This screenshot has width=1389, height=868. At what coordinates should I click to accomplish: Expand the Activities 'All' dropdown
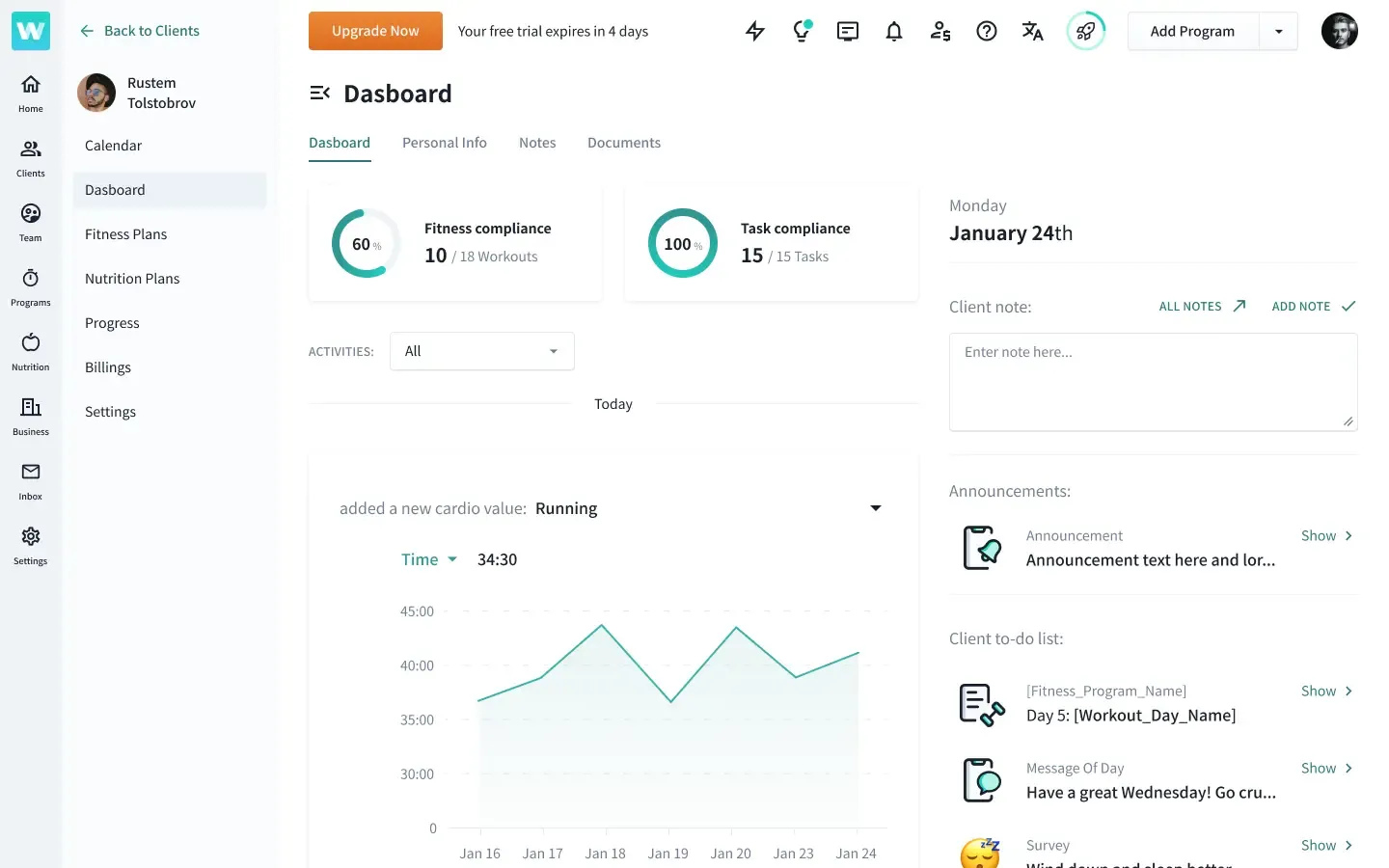point(481,351)
